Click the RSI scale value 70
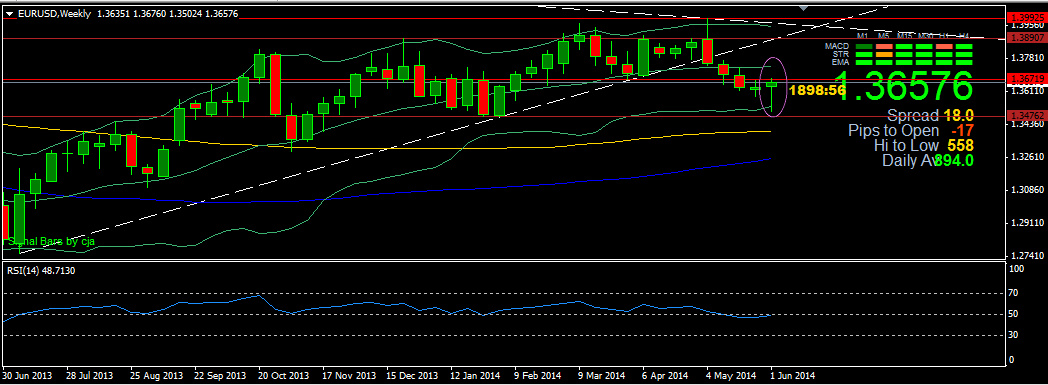The width and height of the screenshot is (1048, 385). point(1013,293)
